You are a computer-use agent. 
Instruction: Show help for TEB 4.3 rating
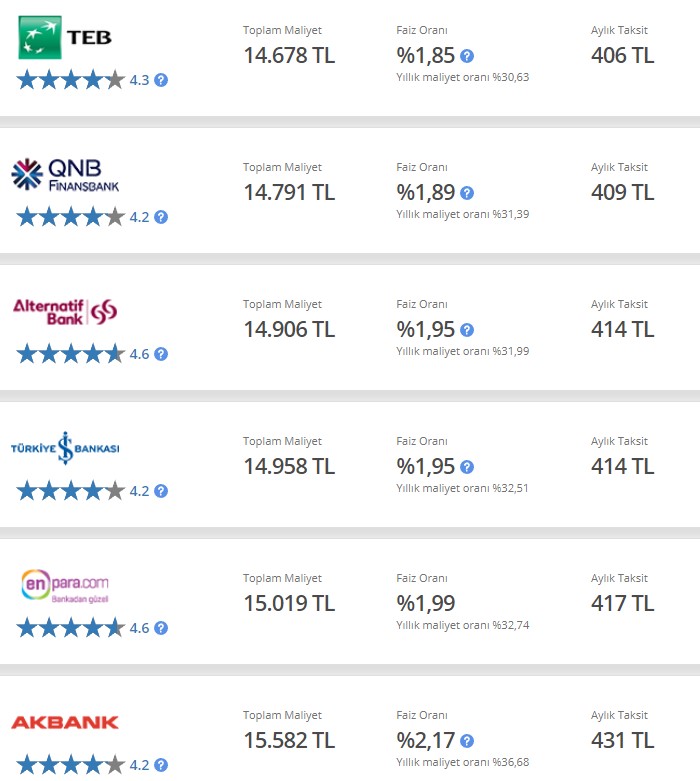pos(161,80)
